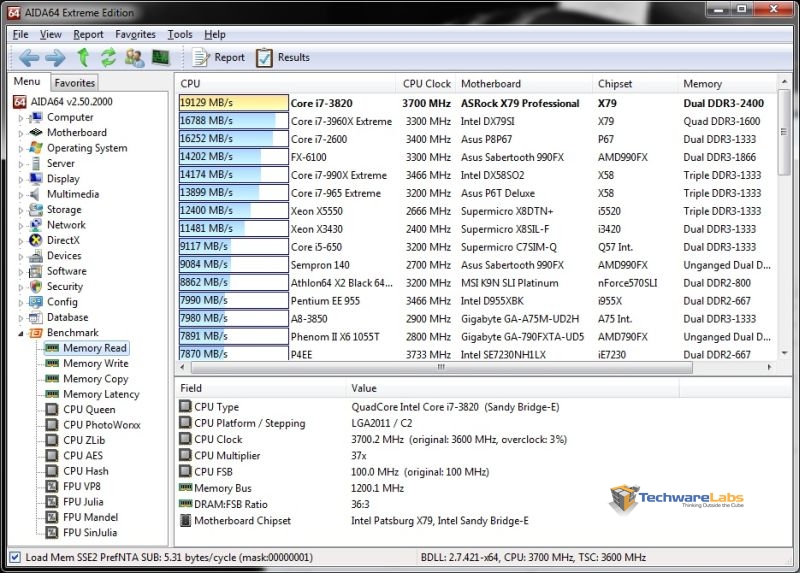Select Memory Latency benchmark
Viewport: 800px width, 573px height.
[101, 394]
